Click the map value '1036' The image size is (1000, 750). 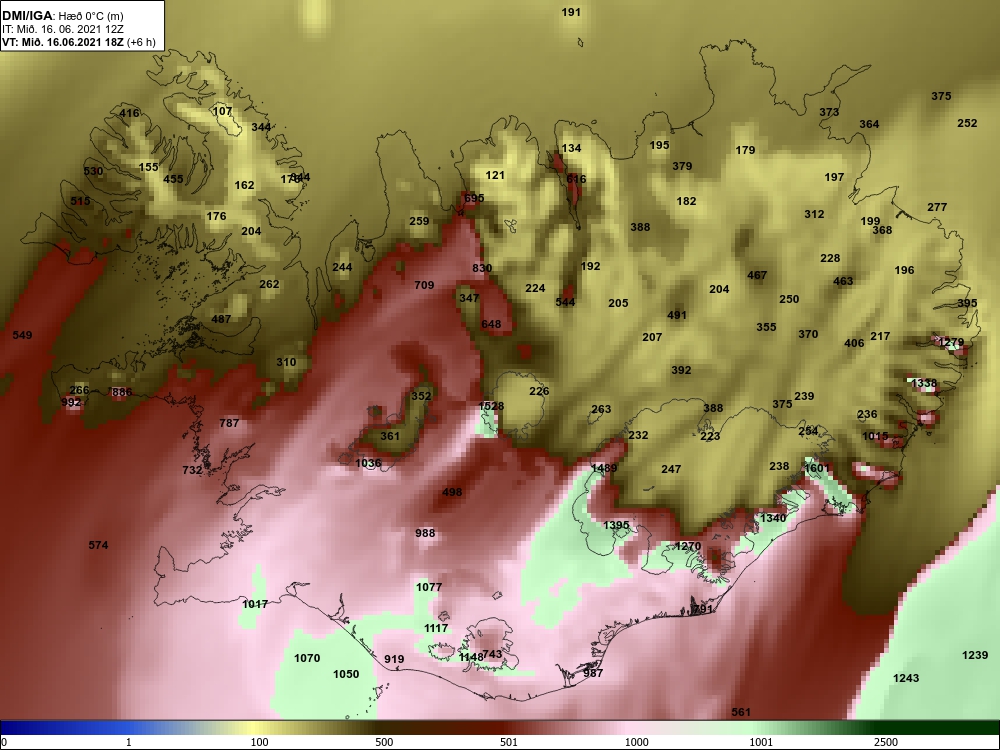click(x=368, y=464)
